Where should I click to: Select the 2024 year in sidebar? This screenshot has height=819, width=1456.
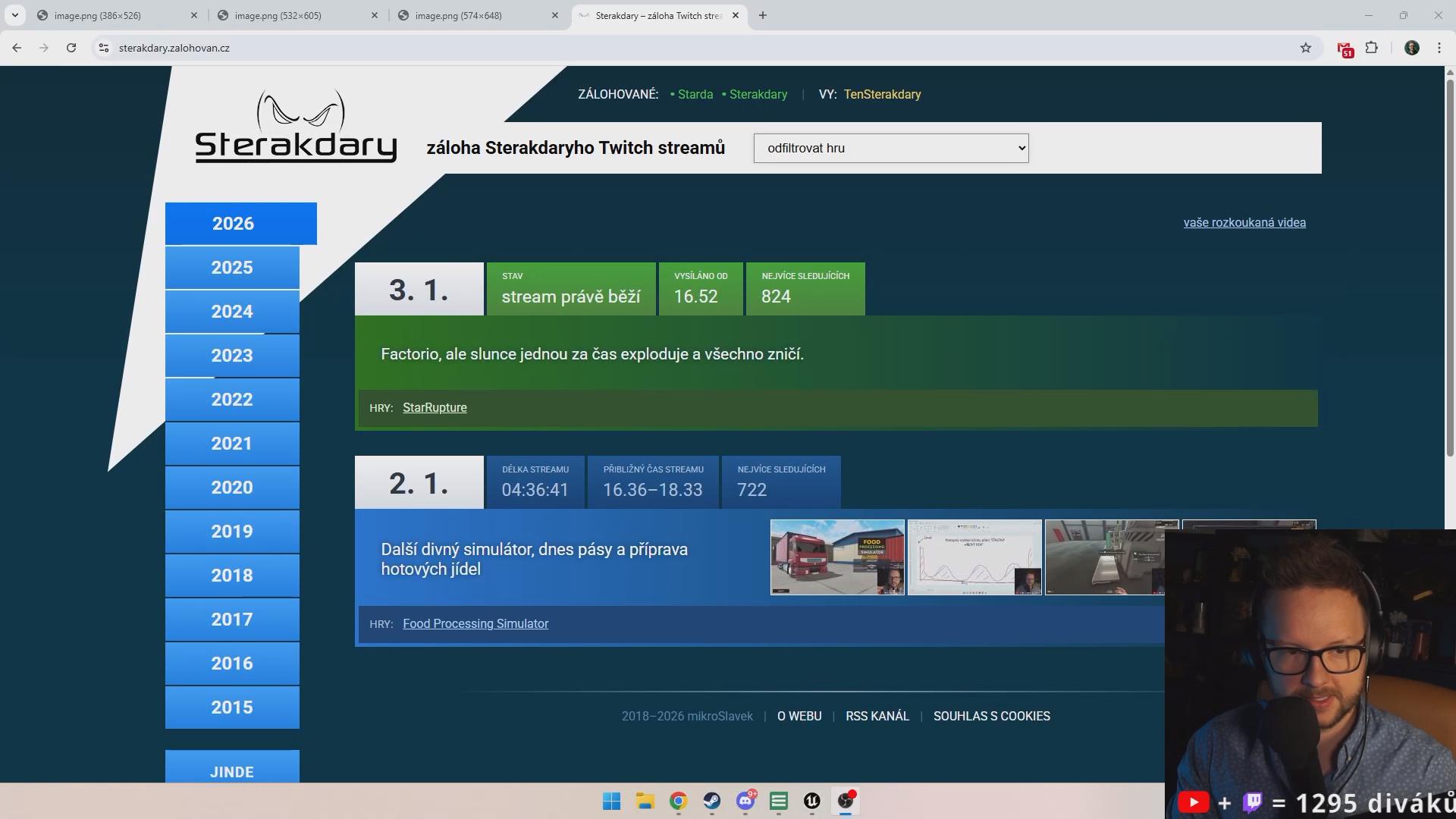point(232,312)
